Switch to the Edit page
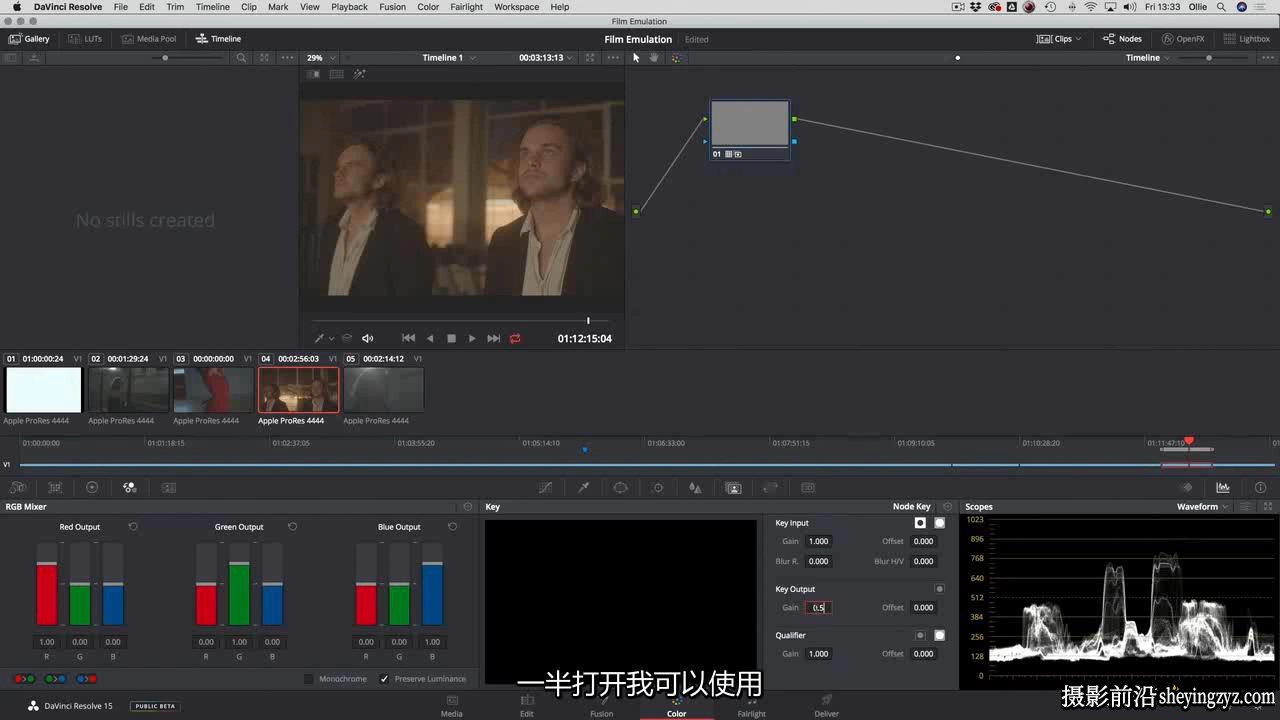Viewport: 1280px width, 720px height. click(x=527, y=706)
